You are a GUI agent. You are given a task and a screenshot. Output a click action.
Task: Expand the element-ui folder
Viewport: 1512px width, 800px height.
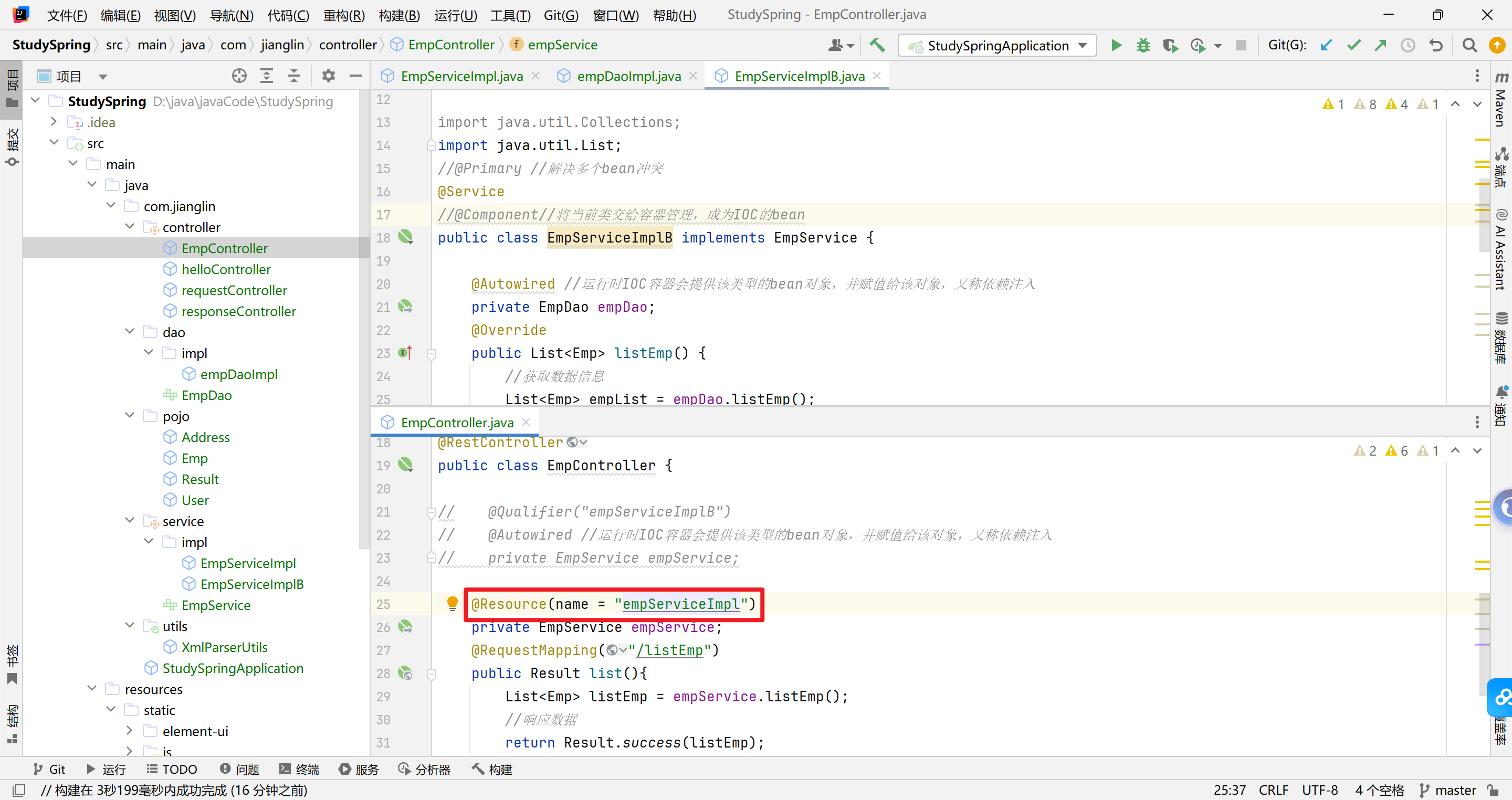pyautogui.click(x=130, y=731)
